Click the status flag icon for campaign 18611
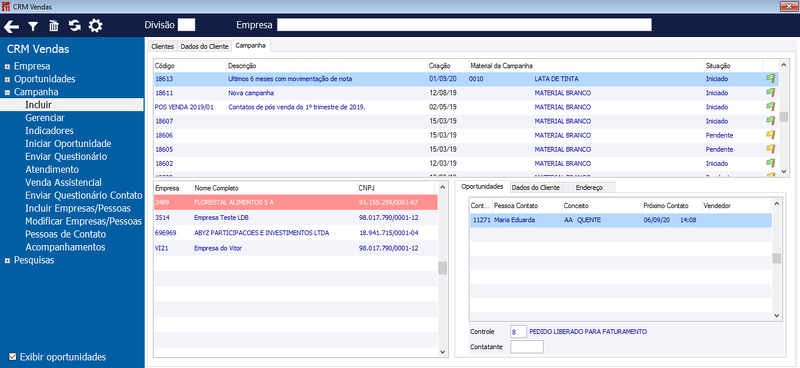Image resolution: width=800 pixels, height=368 pixels. tap(770, 93)
